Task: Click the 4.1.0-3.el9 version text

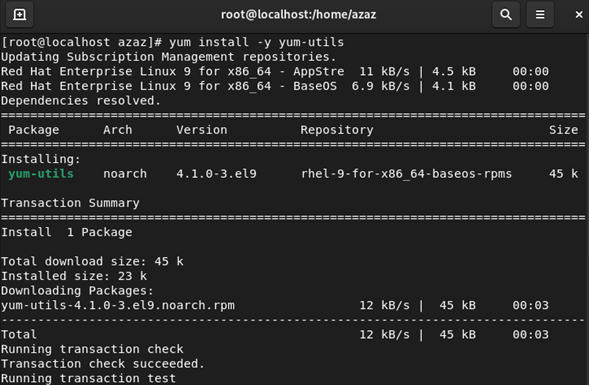Action: pyautogui.click(x=216, y=174)
